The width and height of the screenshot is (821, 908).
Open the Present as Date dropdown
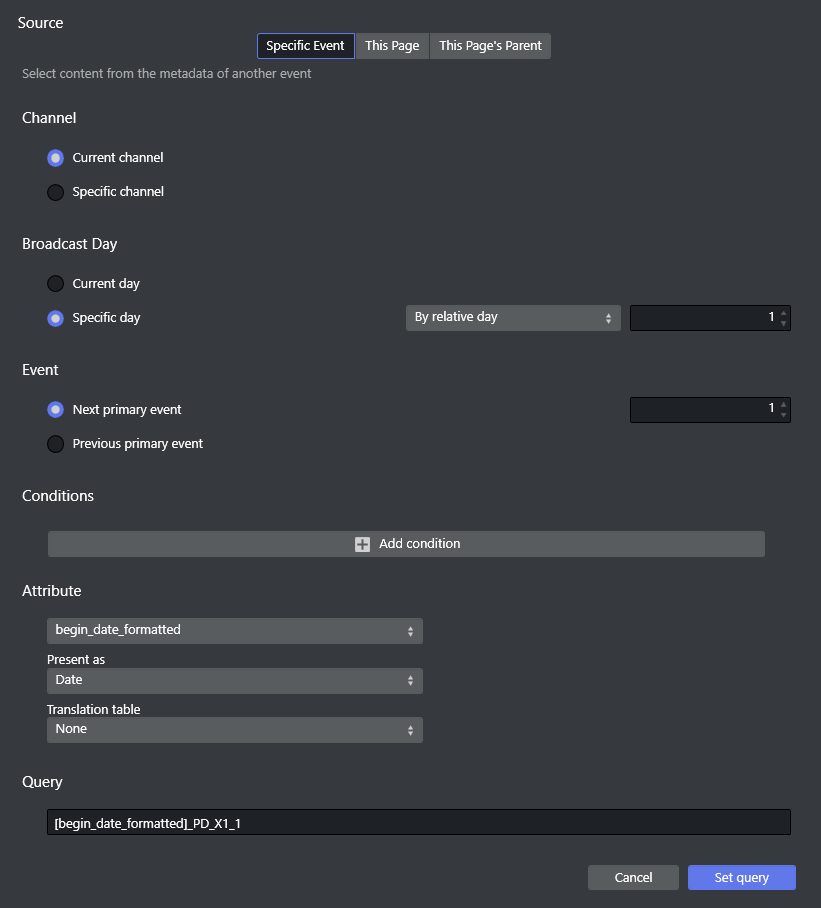[234, 681]
